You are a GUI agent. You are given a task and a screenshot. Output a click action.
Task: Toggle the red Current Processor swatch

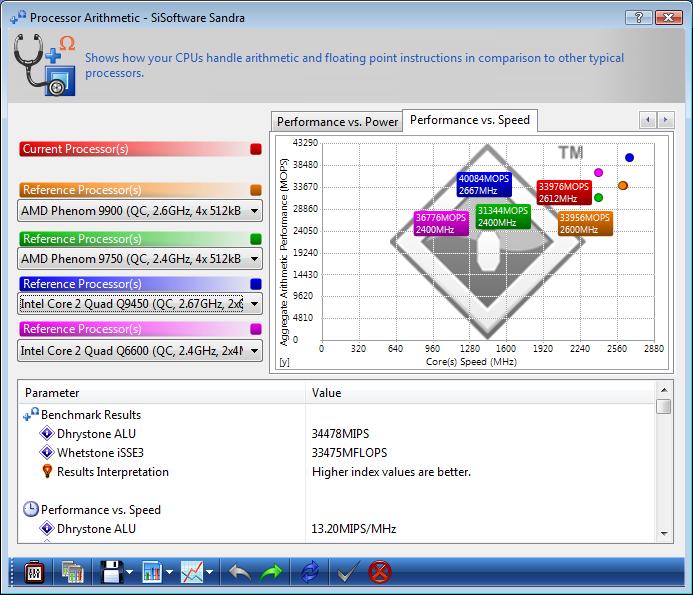255,149
